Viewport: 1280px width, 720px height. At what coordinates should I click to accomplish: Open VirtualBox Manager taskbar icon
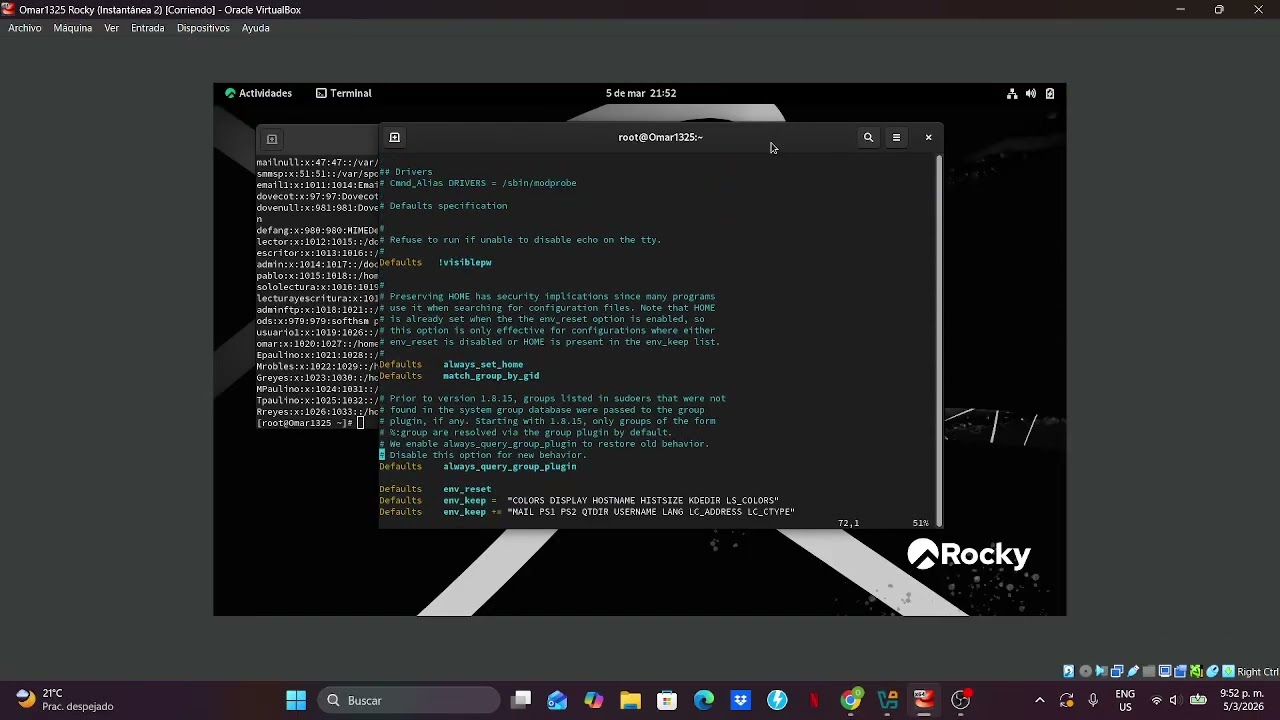887,700
